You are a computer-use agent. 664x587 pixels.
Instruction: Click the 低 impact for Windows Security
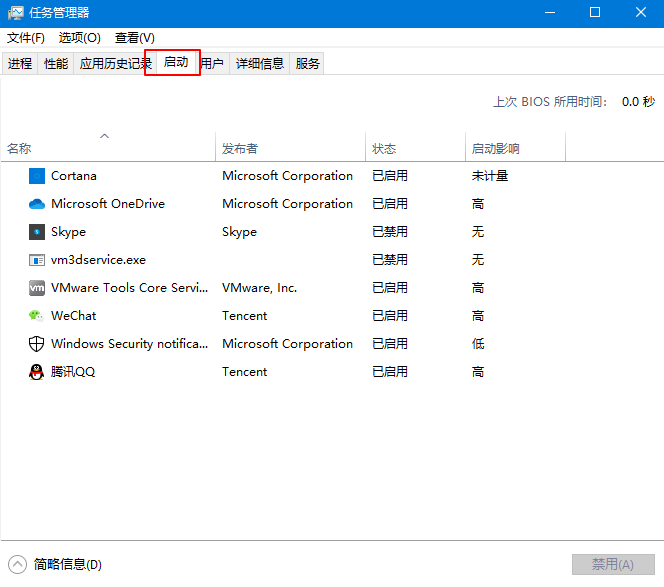coord(478,343)
